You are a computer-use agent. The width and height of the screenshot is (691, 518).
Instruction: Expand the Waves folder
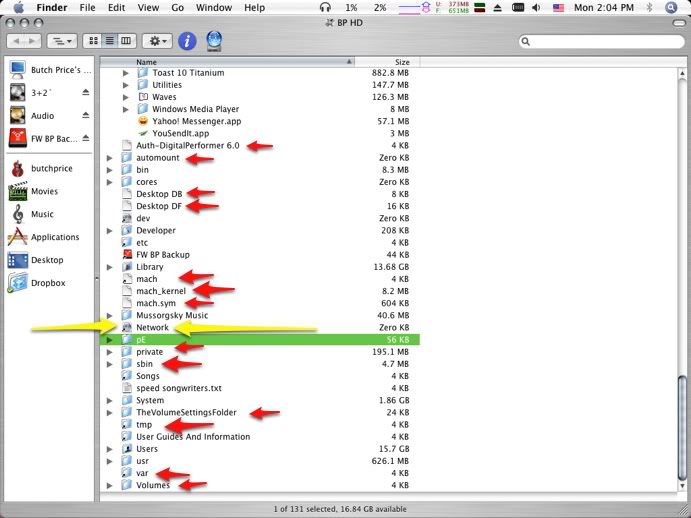(126, 97)
